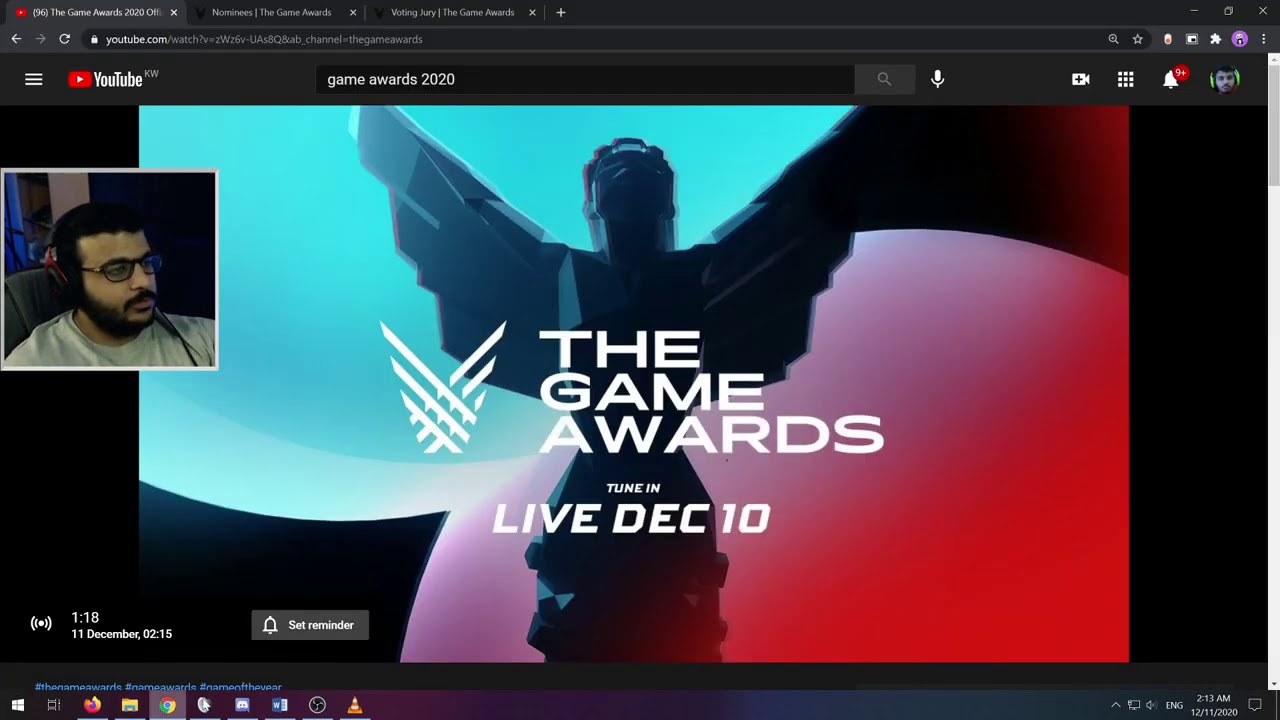Open OBS Studio from the taskbar
The width and height of the screenshot is (1280, 720).
tap(317, 705)
